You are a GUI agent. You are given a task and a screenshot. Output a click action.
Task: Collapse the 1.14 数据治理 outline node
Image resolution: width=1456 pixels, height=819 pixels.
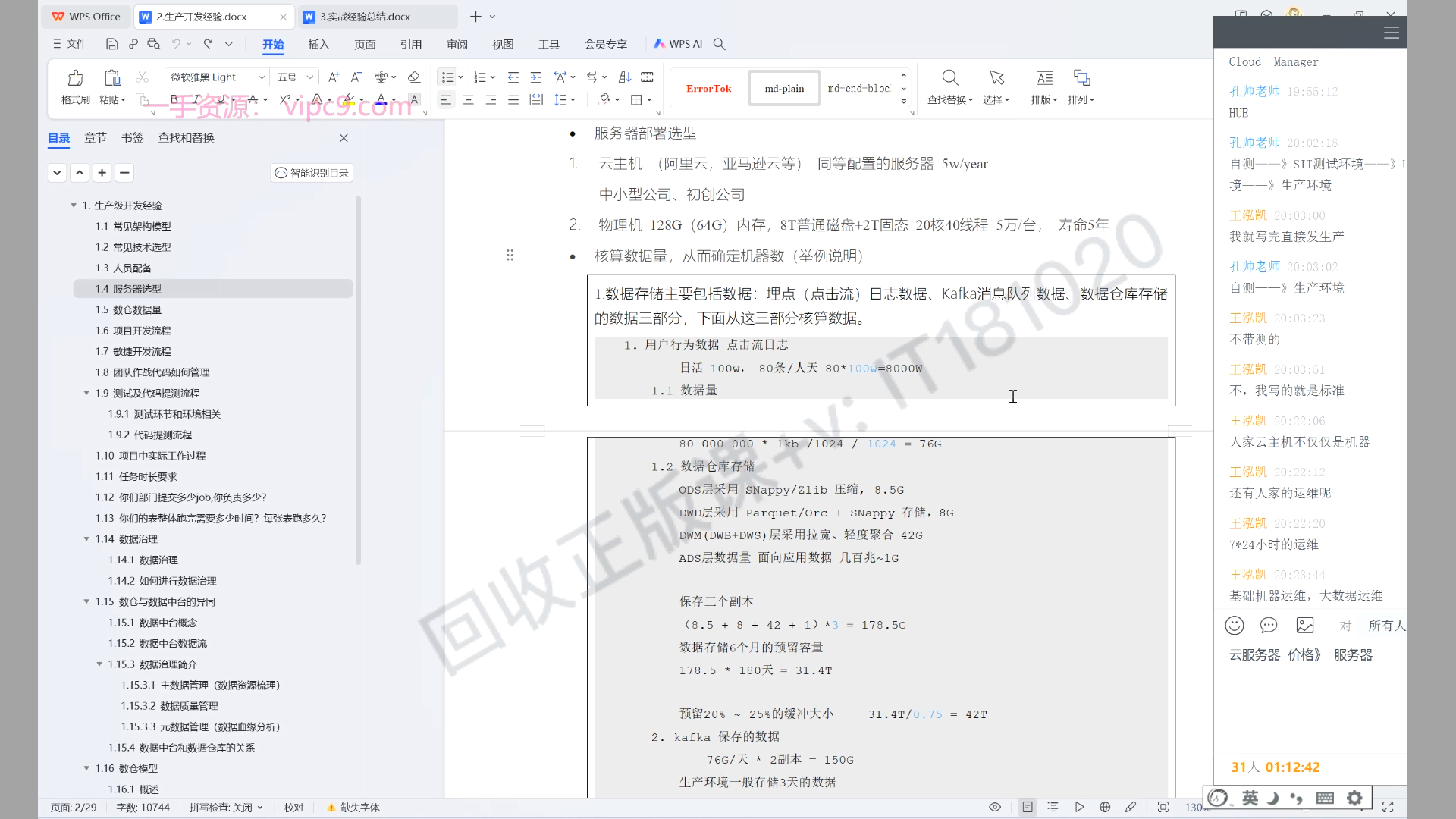click(86, 539)
